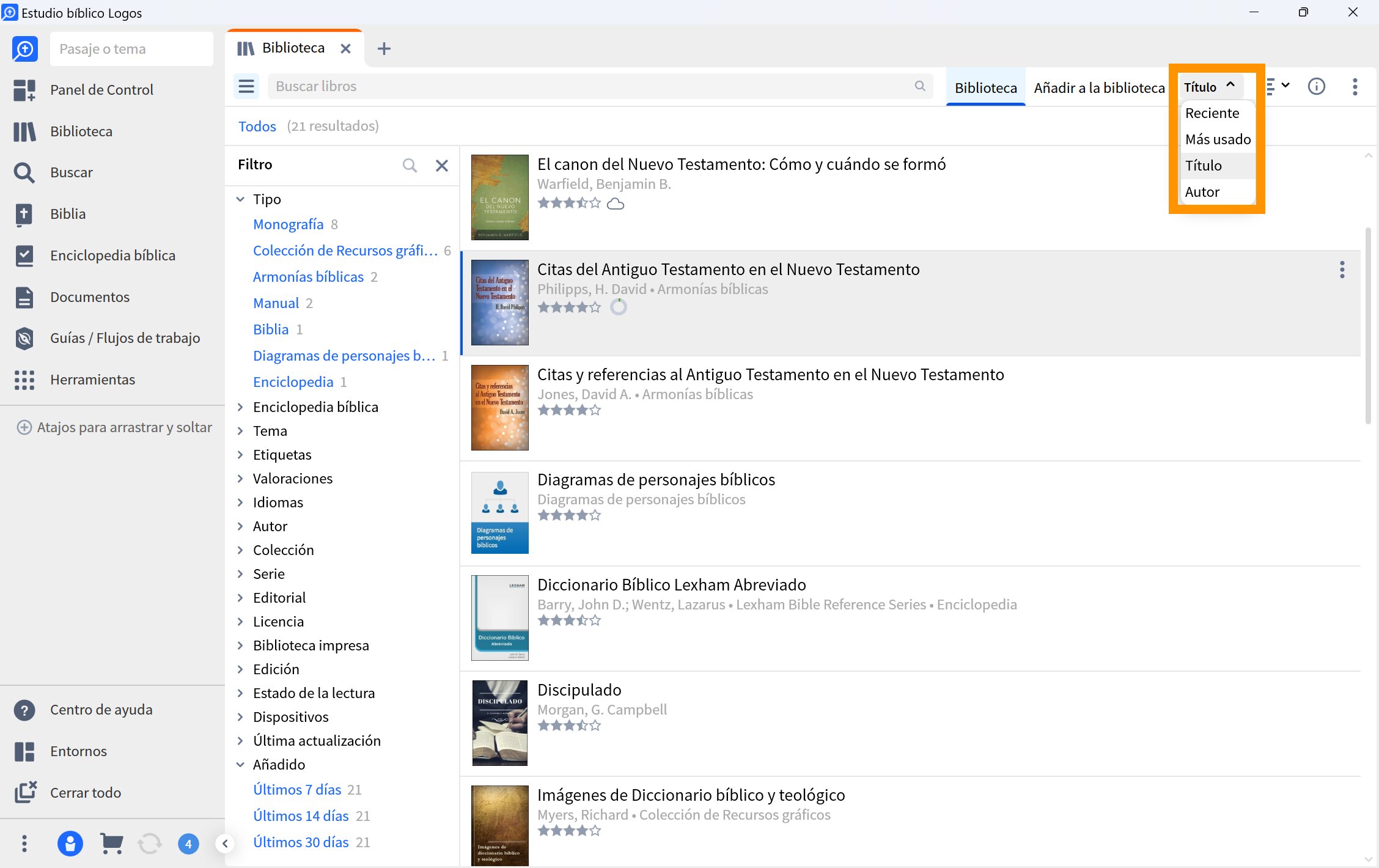The width and height of the screenshot is (1379, 868).
Task: Expand the Estado de la lectura filter
Action: coord(240,693)
